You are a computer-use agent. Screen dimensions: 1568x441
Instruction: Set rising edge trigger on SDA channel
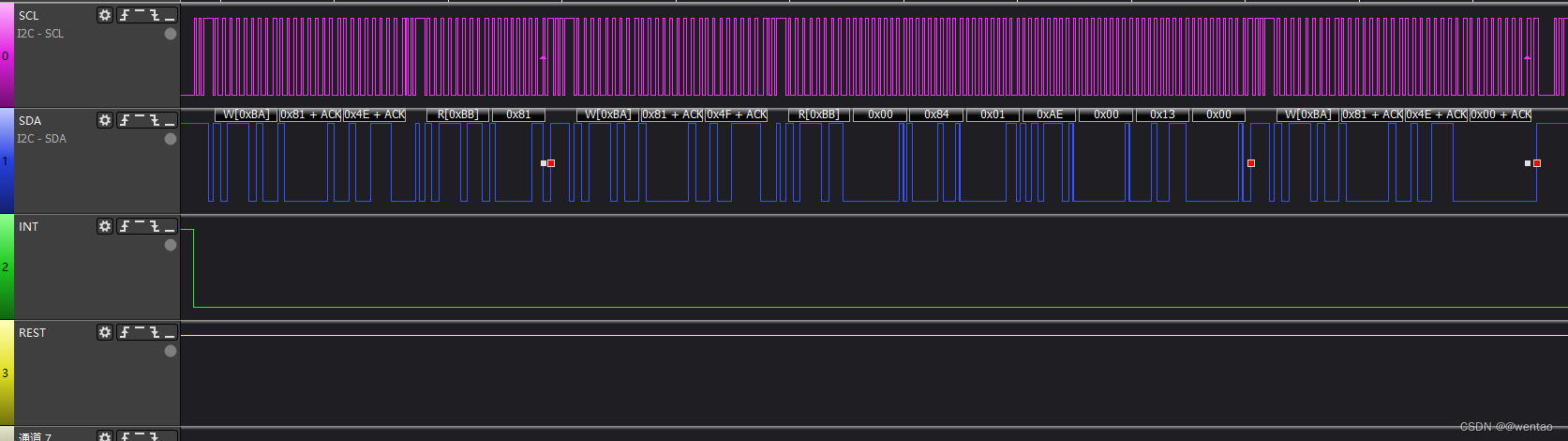pos(125,120)
